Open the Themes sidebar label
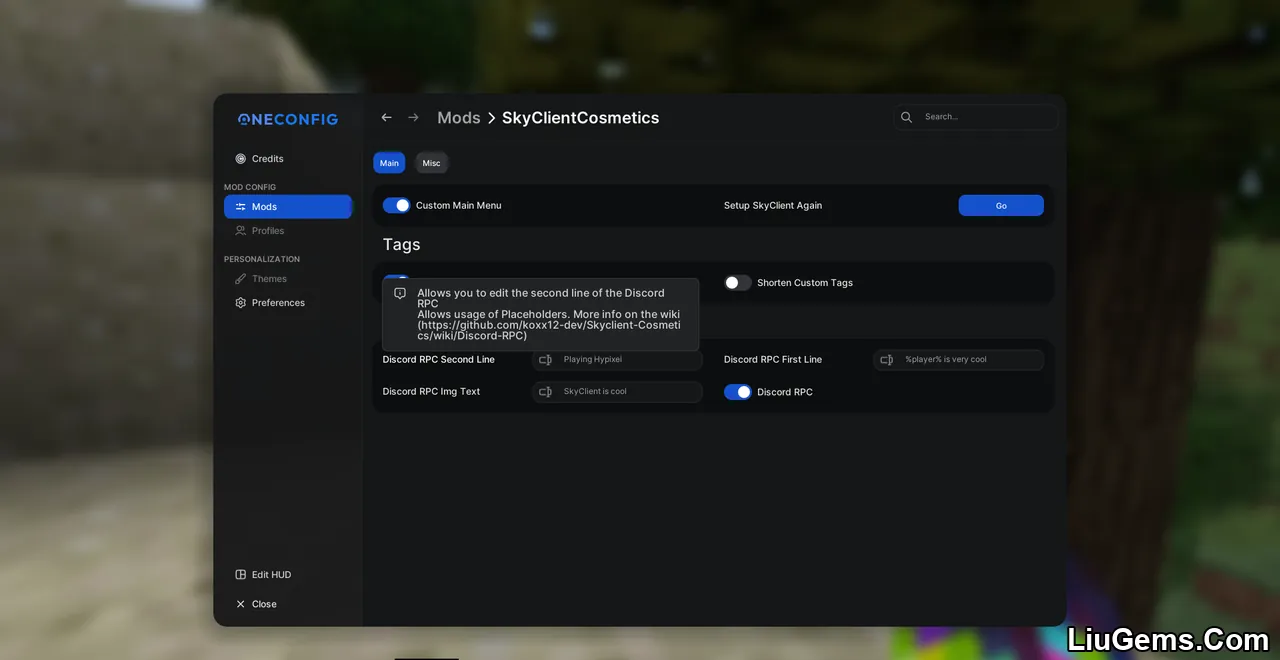Screen dimensions: 1280x660 click(x=269, y=279)
